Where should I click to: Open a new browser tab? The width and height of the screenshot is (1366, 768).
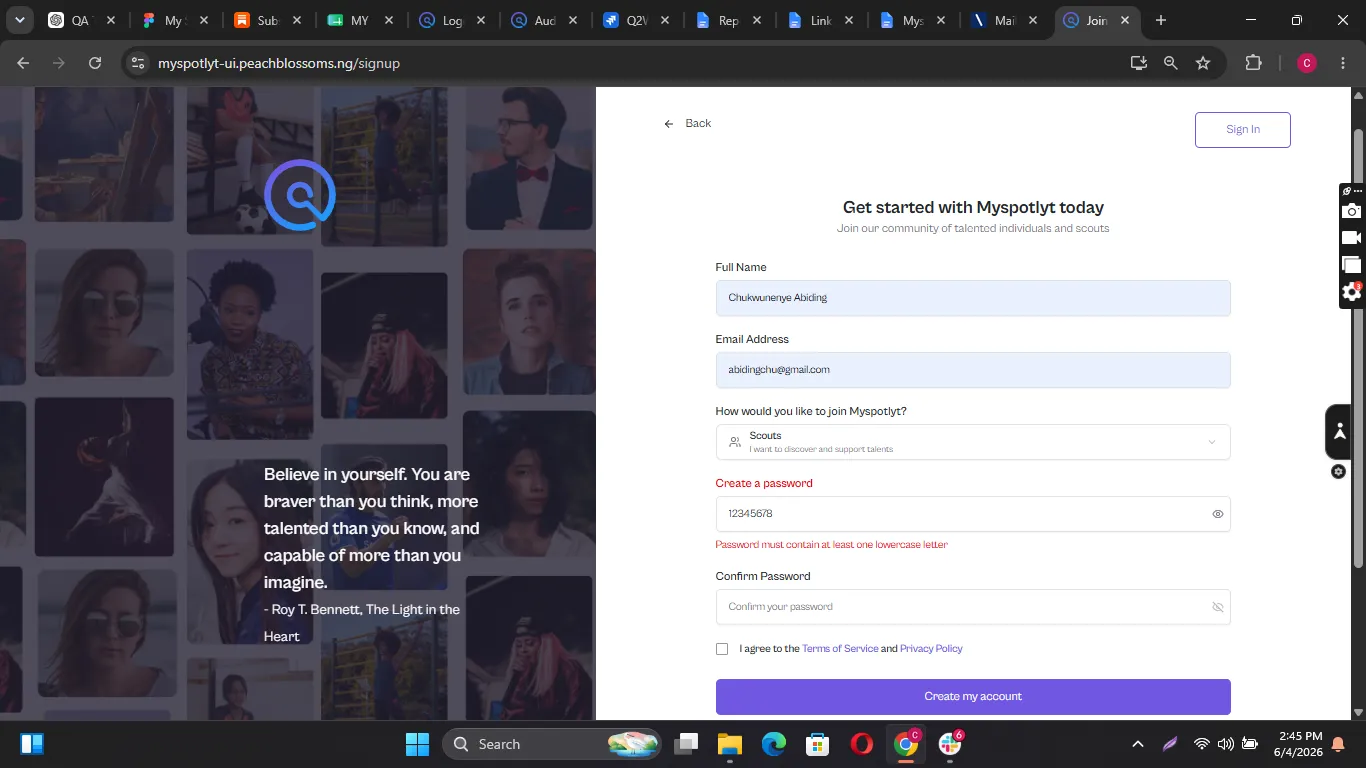coord(1160,20)
